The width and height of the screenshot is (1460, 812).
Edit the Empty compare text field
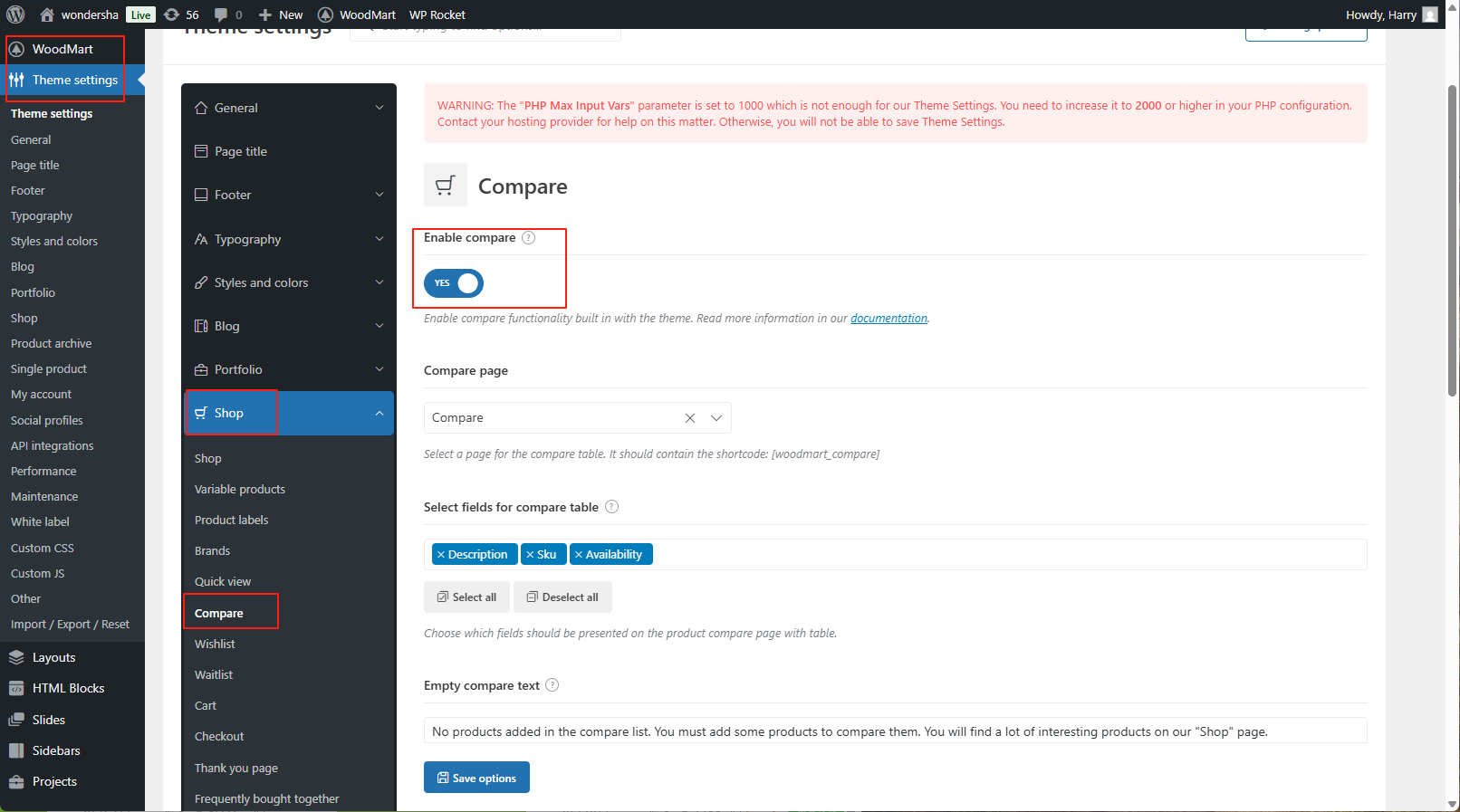(x=895, y=731)
